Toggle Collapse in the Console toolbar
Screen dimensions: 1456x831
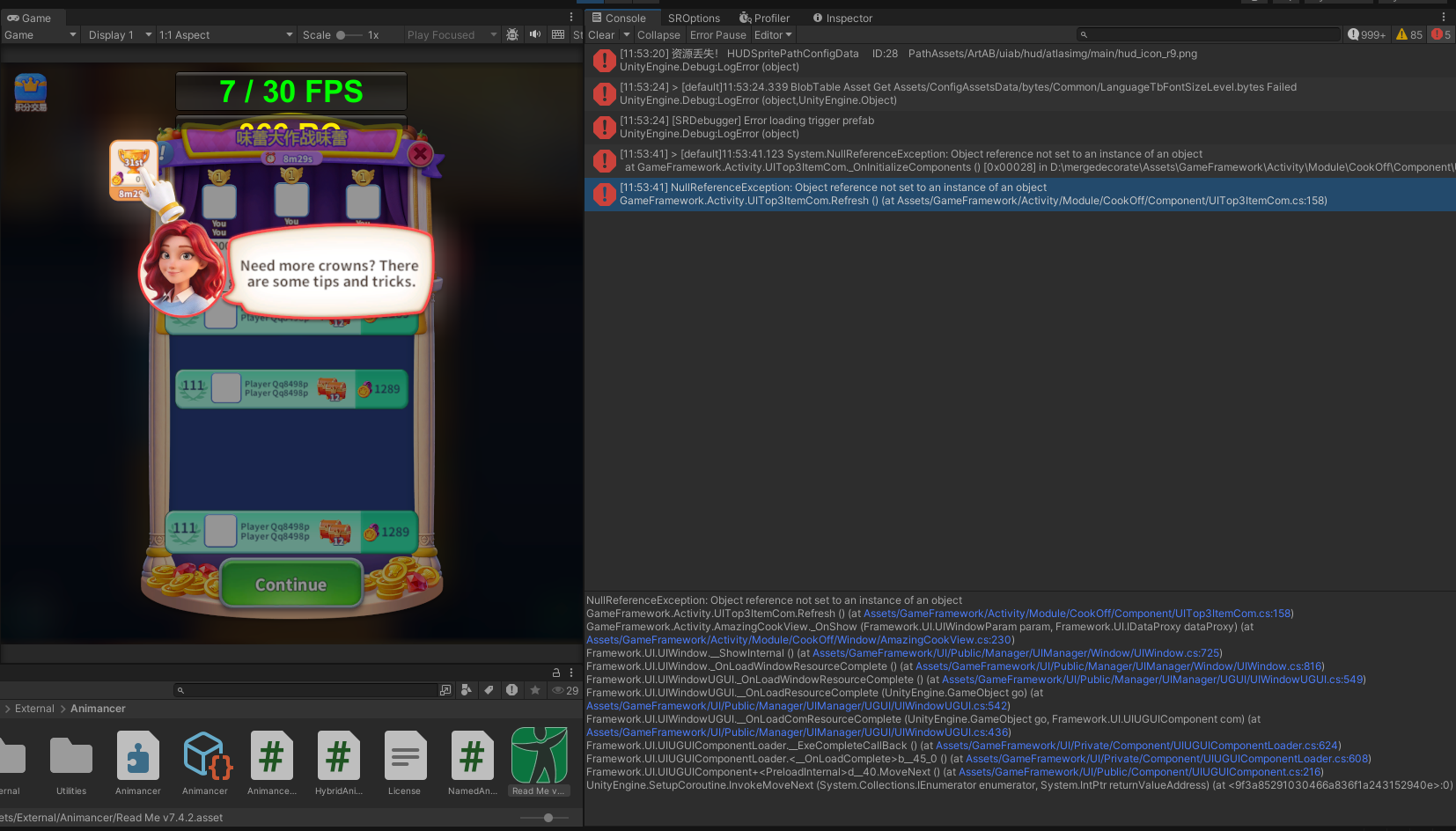point(658,35)
